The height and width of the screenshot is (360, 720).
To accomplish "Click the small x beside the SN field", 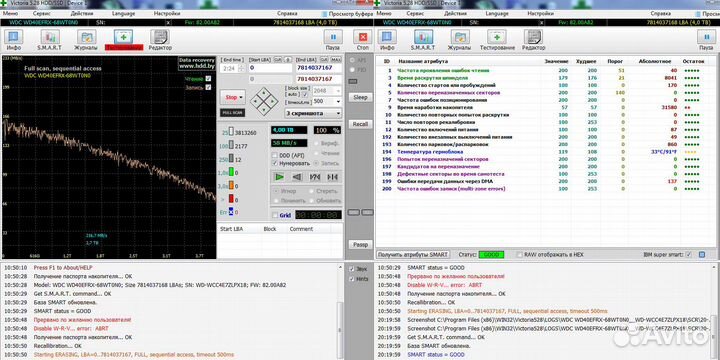I will pyautogui.click(x=168, y=22).
